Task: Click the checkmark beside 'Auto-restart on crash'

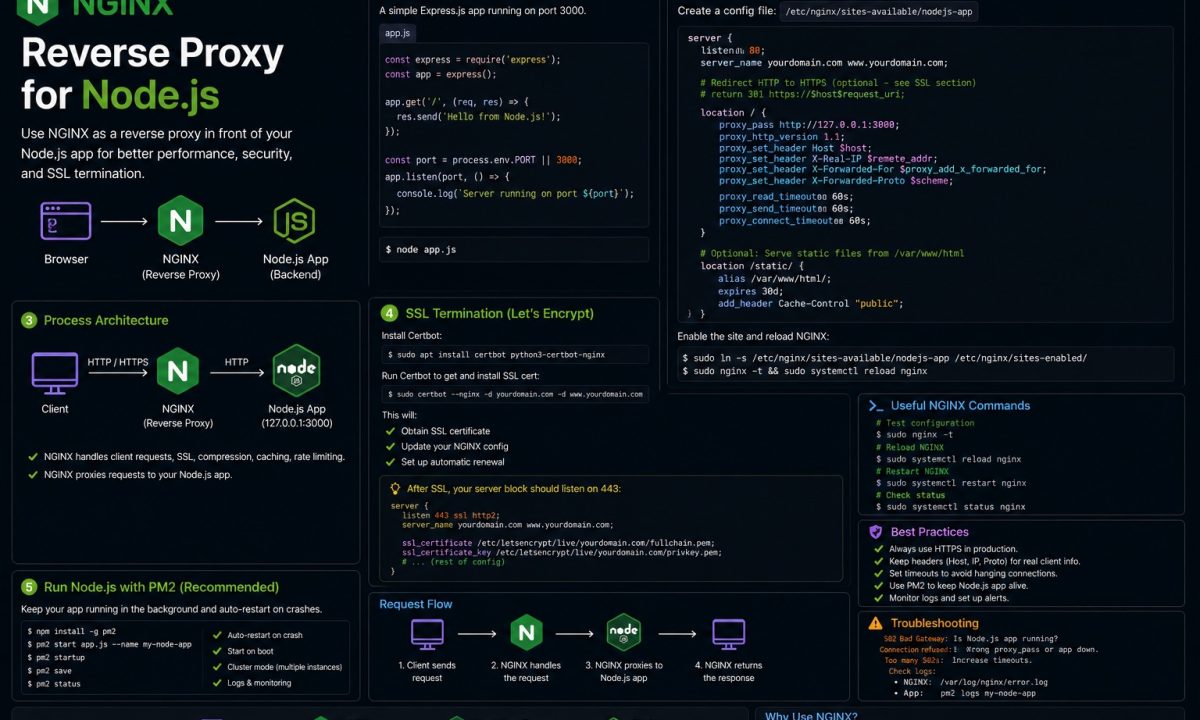Action: click(217, 635)
